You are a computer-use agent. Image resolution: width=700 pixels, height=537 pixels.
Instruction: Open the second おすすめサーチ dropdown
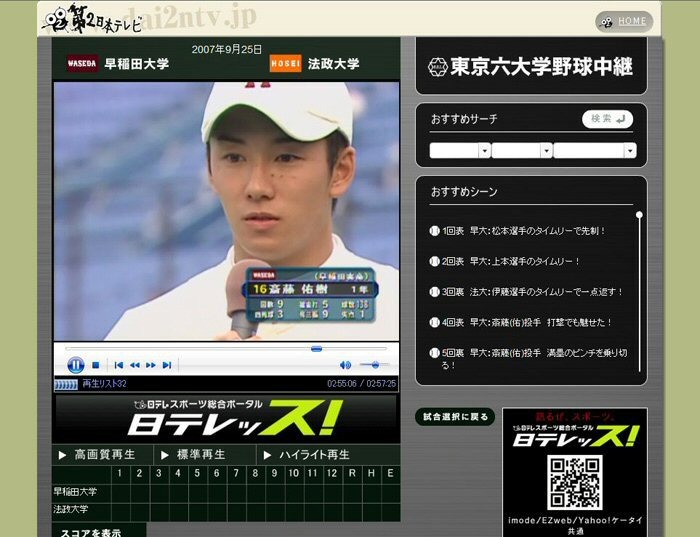522,150
